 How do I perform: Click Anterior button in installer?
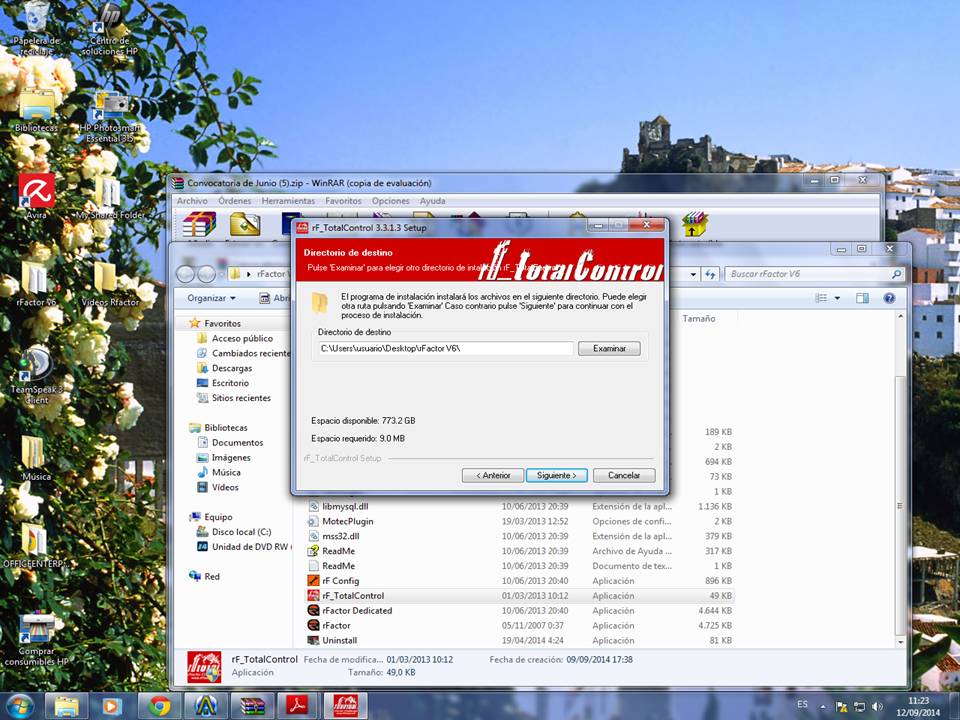(x=493, y=475)
